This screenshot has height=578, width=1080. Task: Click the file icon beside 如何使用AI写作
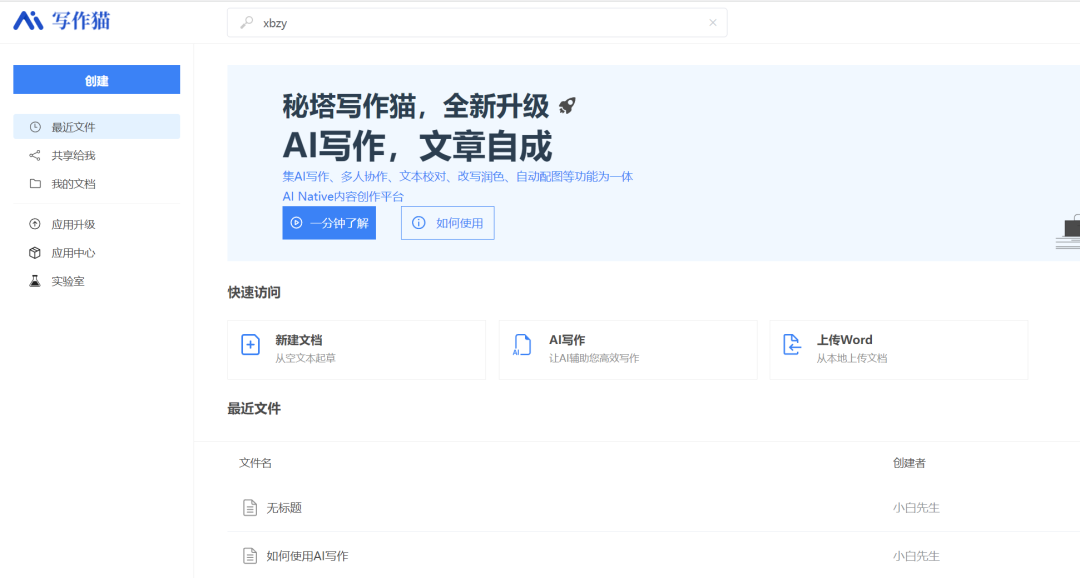(x=250, y=556)
